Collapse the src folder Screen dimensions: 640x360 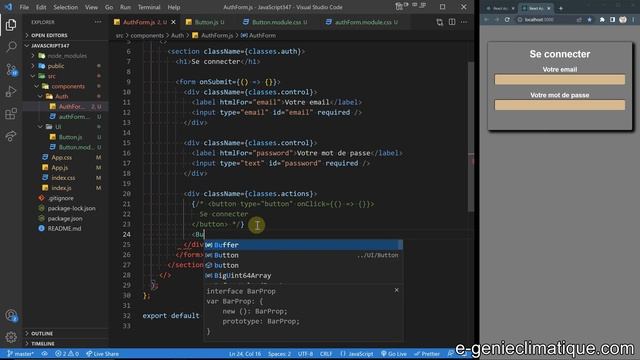click(65, 76)
